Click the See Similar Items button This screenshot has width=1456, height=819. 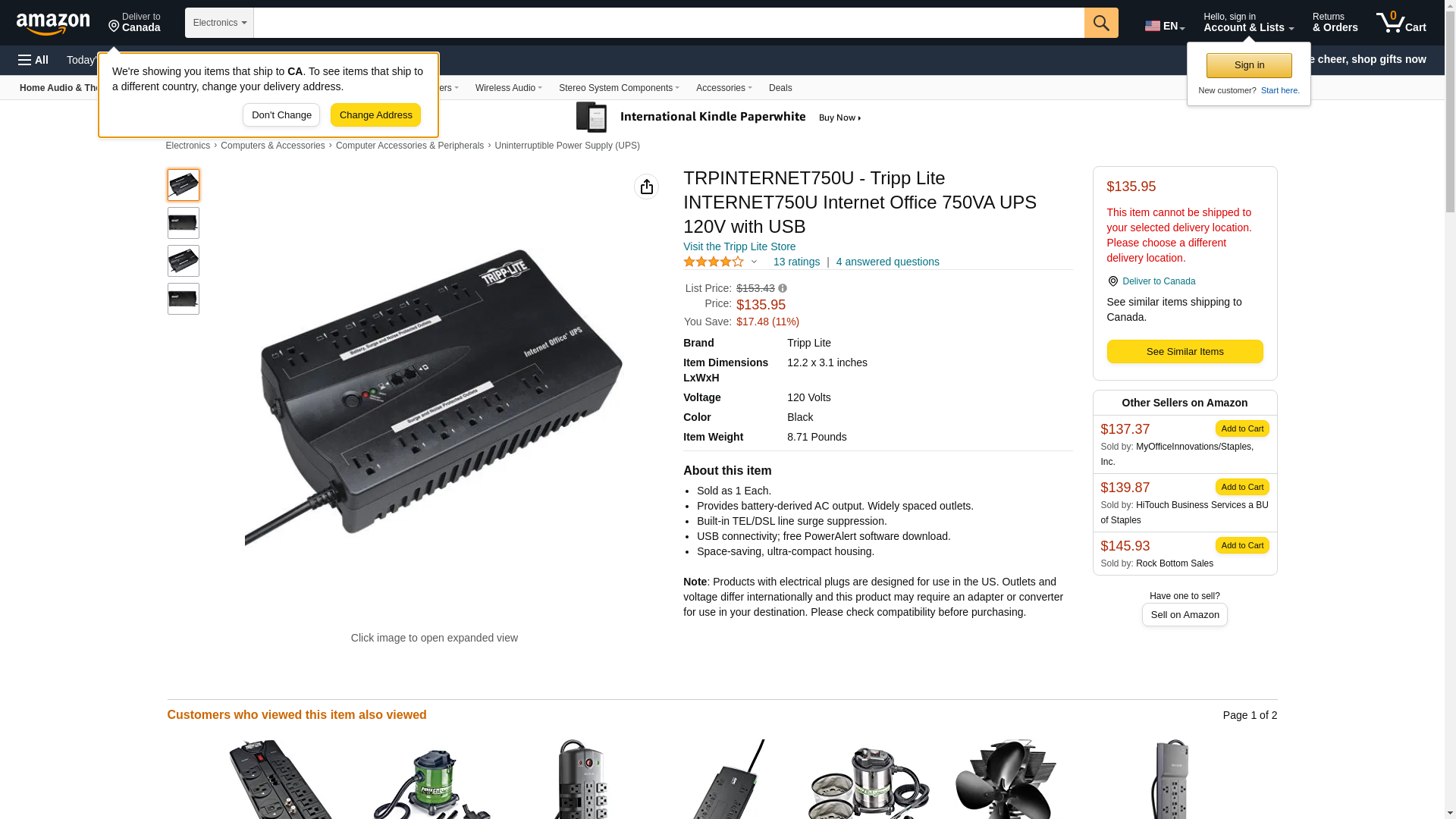coord(1185,352)
